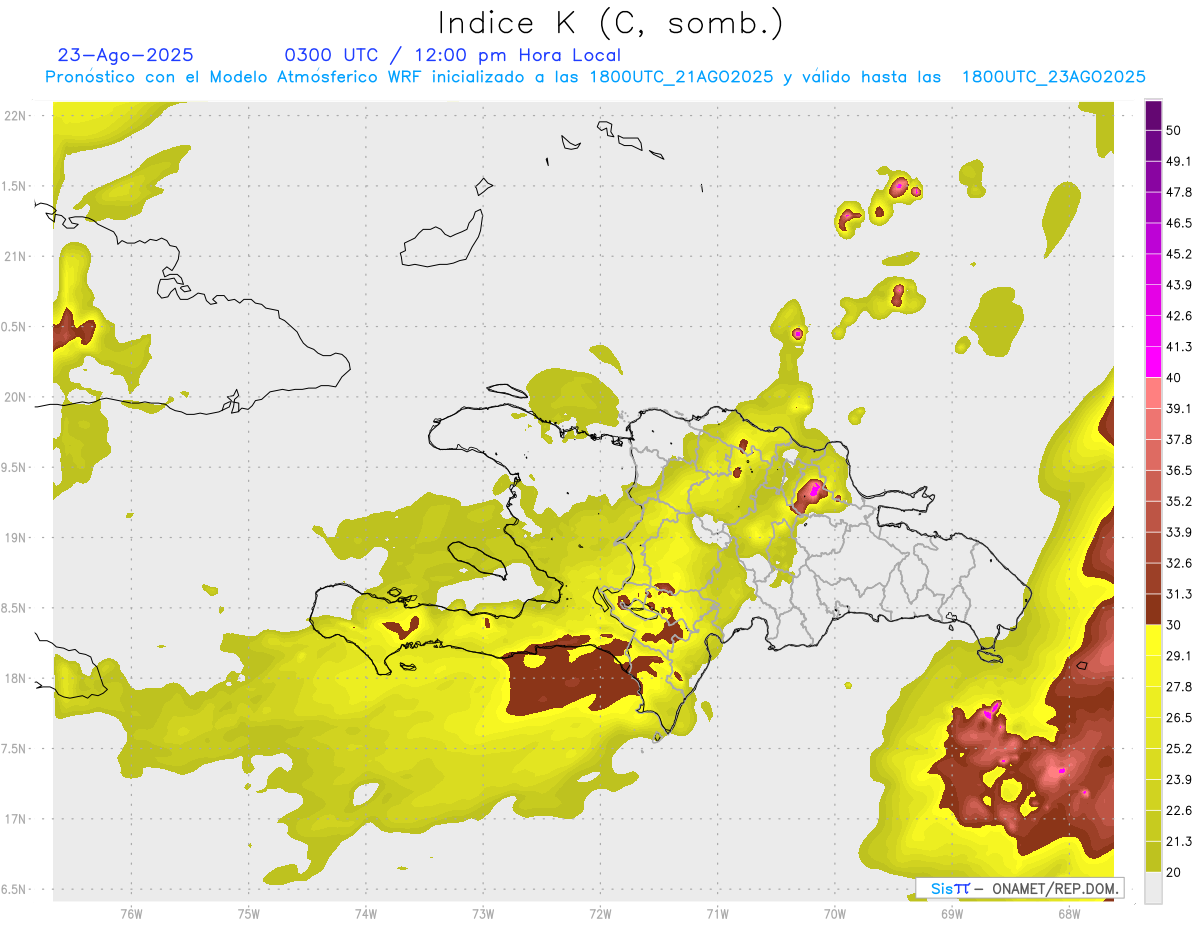Click the "68W" longitude label
1200x927 pixels.
click(x=1069, y=914)
